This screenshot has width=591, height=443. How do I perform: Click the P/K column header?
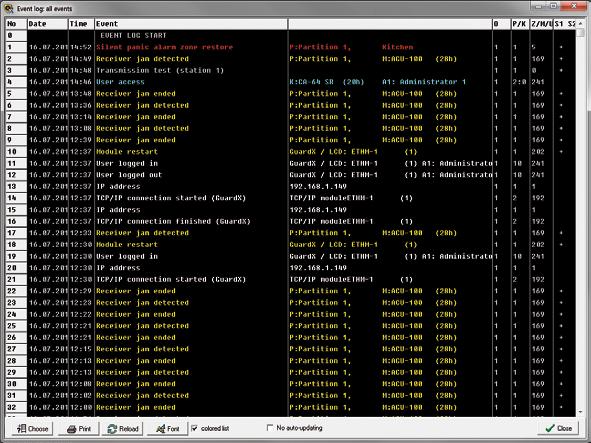click(x=520, y=24)
